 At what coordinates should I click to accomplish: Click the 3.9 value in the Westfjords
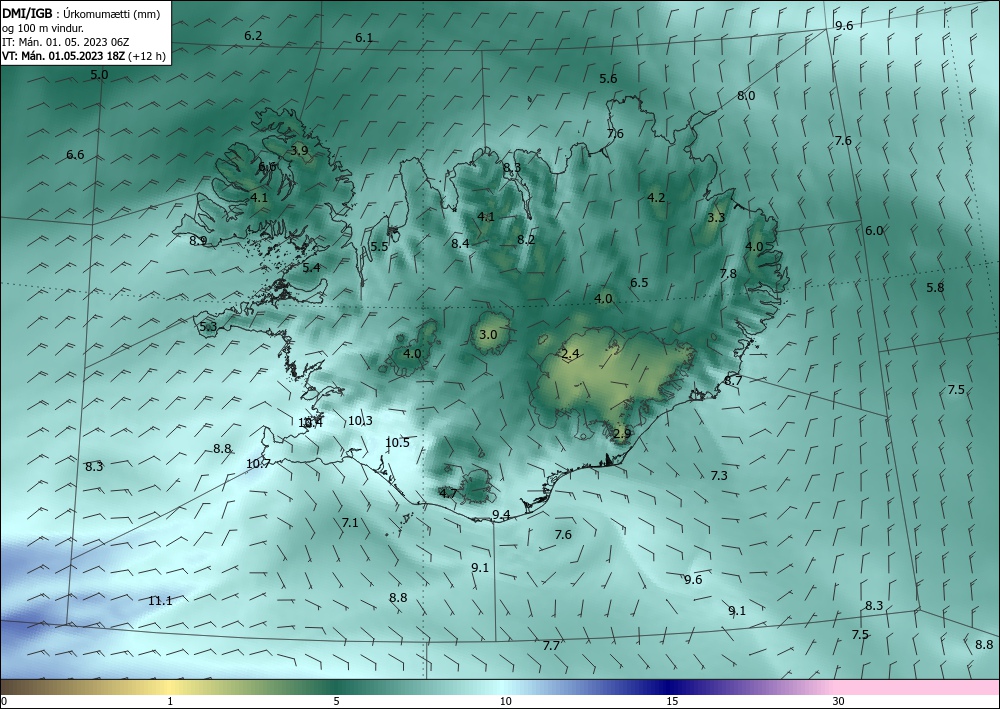point(299,151)
